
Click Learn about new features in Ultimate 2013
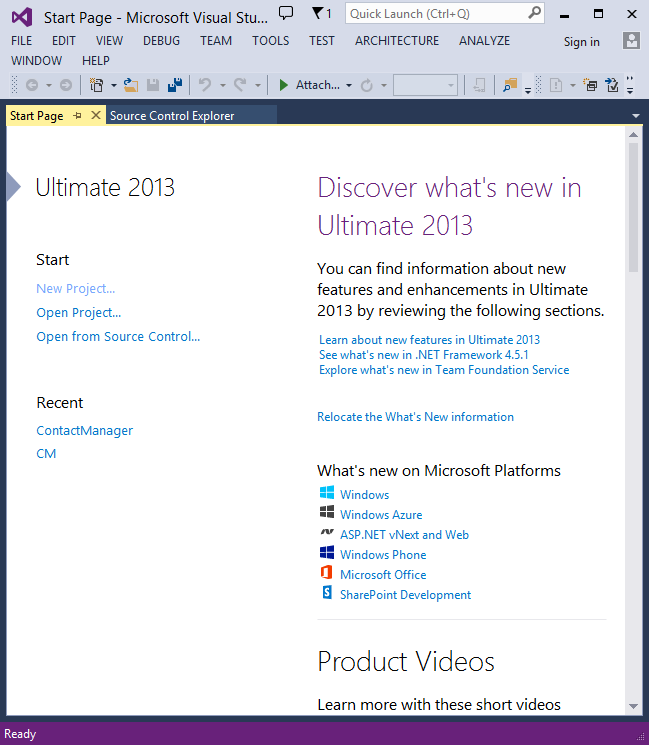coord(429,340)
